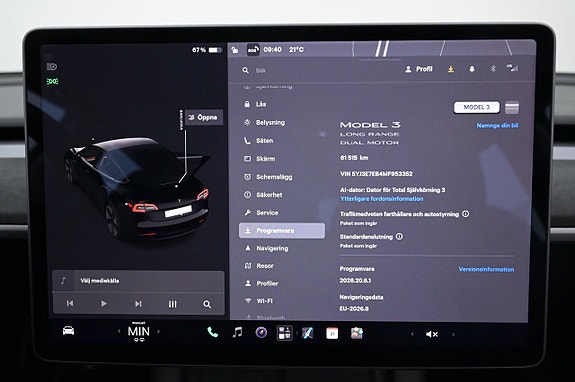The height and width of the screenshot is (382, 575).
Task: Open the calendar app in dock
Action: coord(332,333)
